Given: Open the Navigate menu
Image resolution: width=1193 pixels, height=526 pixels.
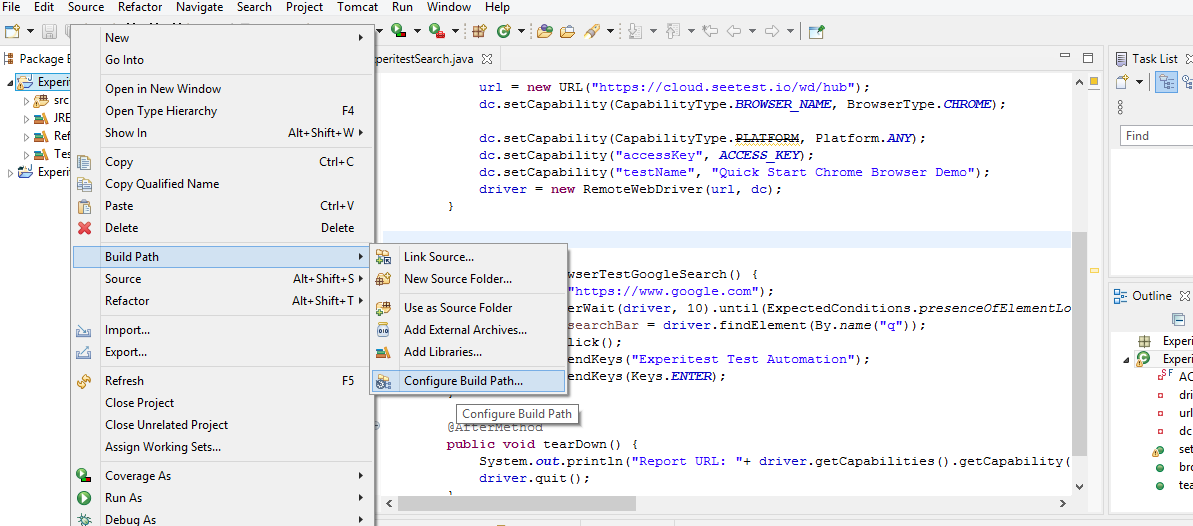Looking at the screenshot, I should tap(199, 7).
